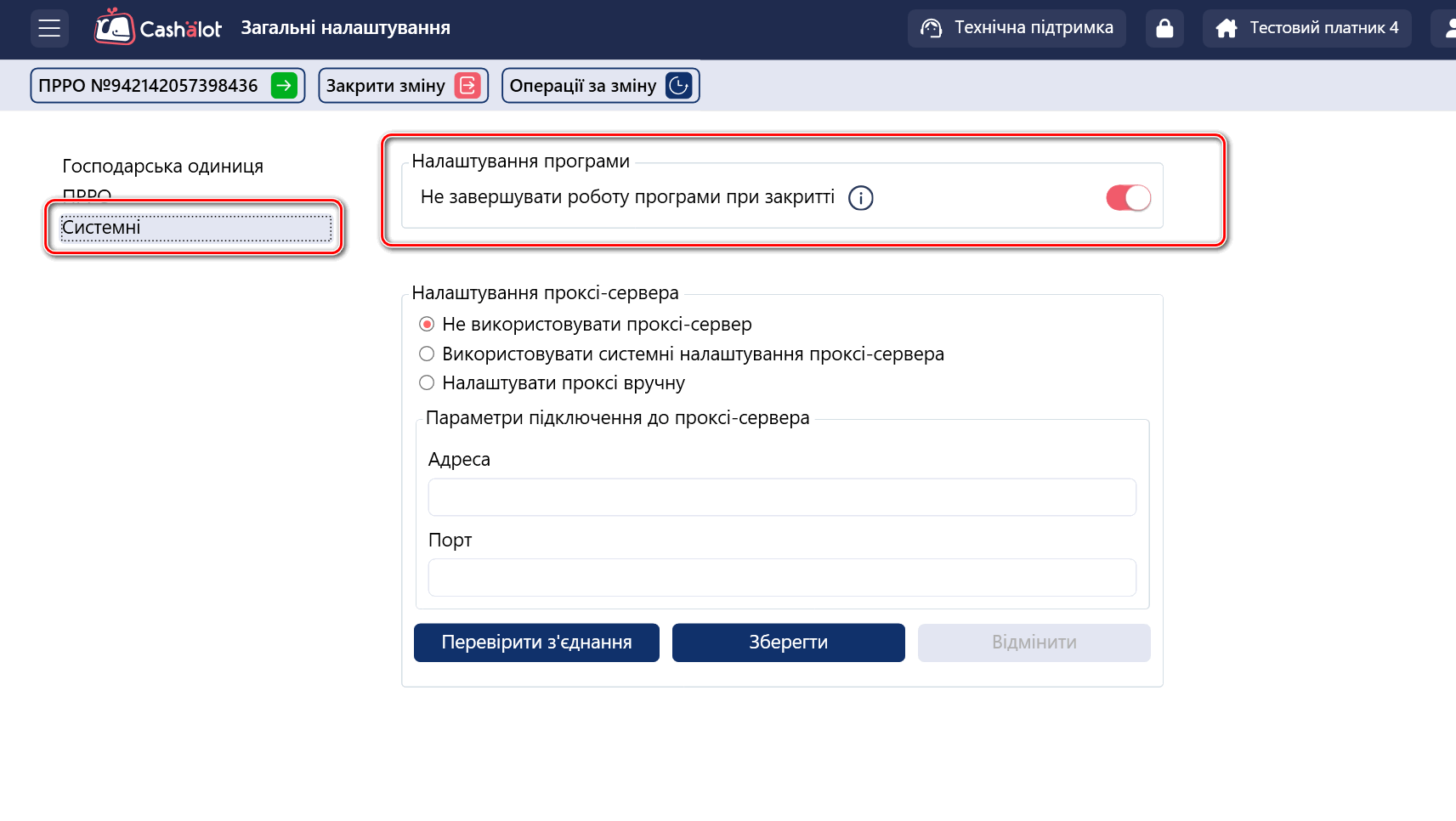Click the user profile icon at top right
This screenshot has height=821, width=1456.
(1448, 28)
